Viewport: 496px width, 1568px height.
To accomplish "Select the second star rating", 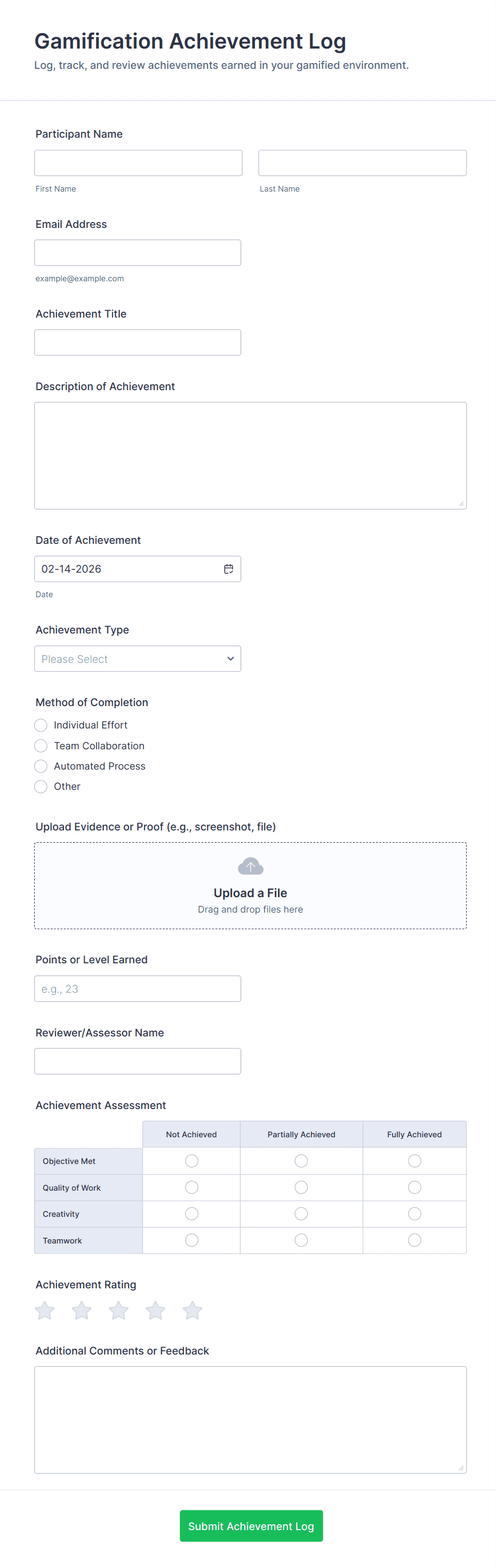I will (x=82, y=1310).
